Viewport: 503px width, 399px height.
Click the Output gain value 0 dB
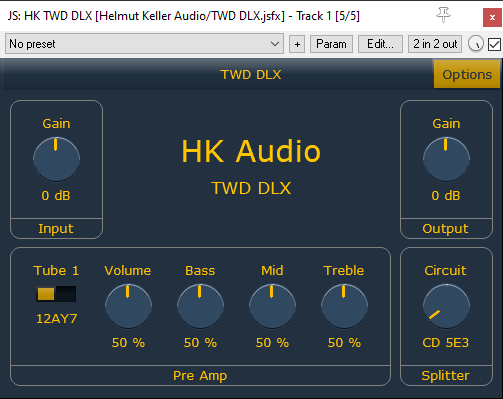point(446,196)
